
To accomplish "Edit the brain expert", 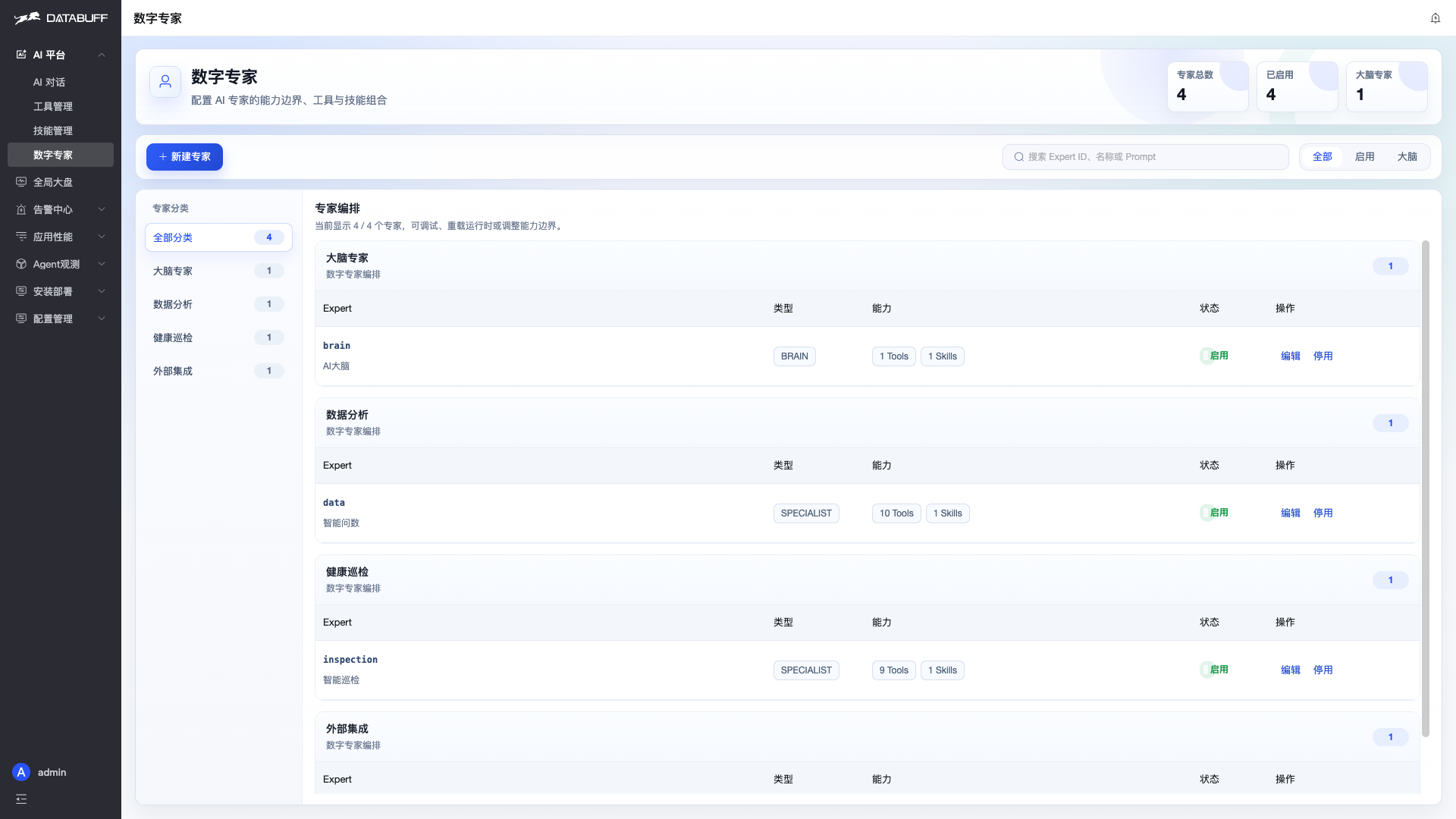I will point(1291,356).
